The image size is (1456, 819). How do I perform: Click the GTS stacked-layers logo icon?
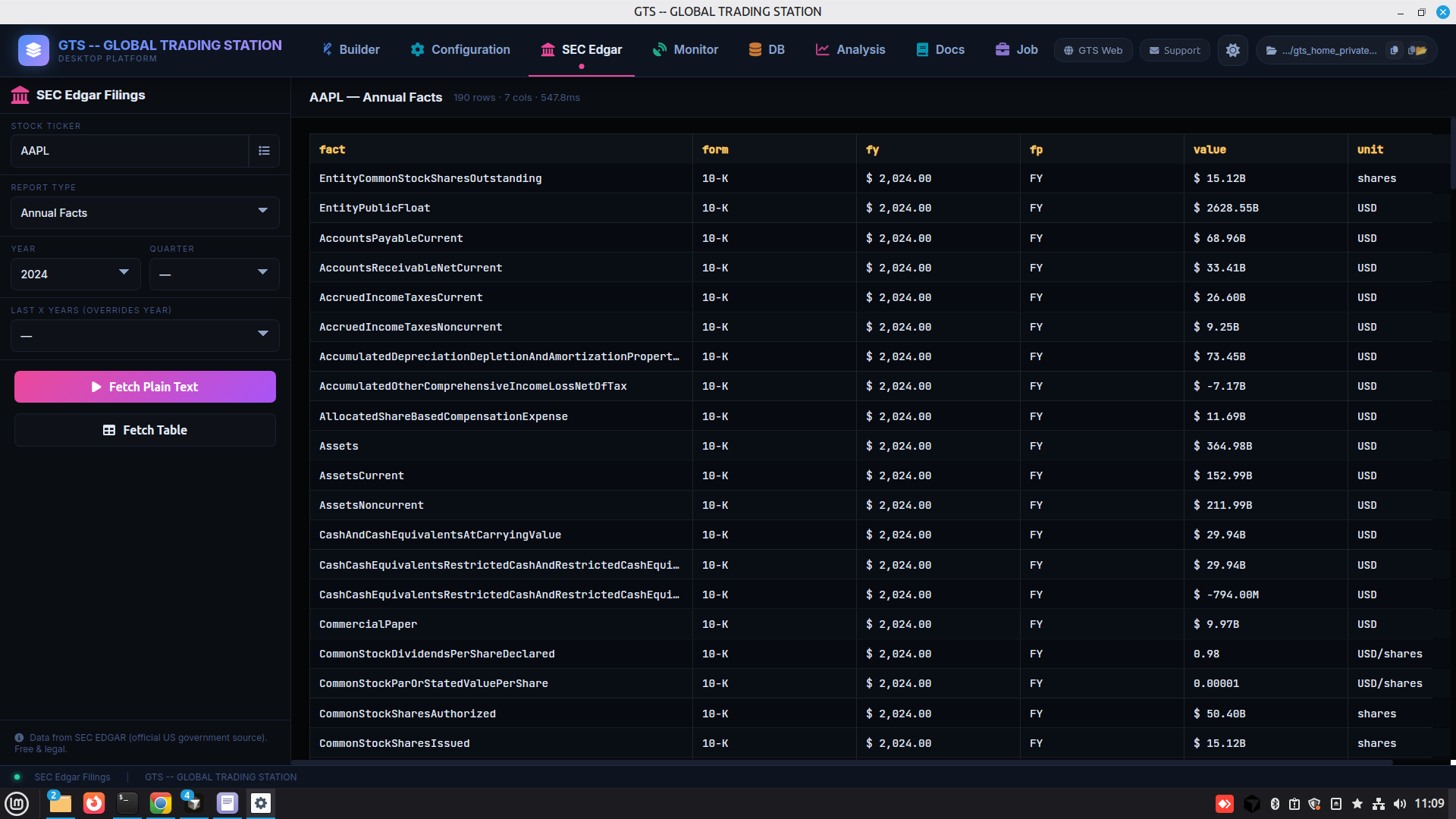click(x=33, y=50)
